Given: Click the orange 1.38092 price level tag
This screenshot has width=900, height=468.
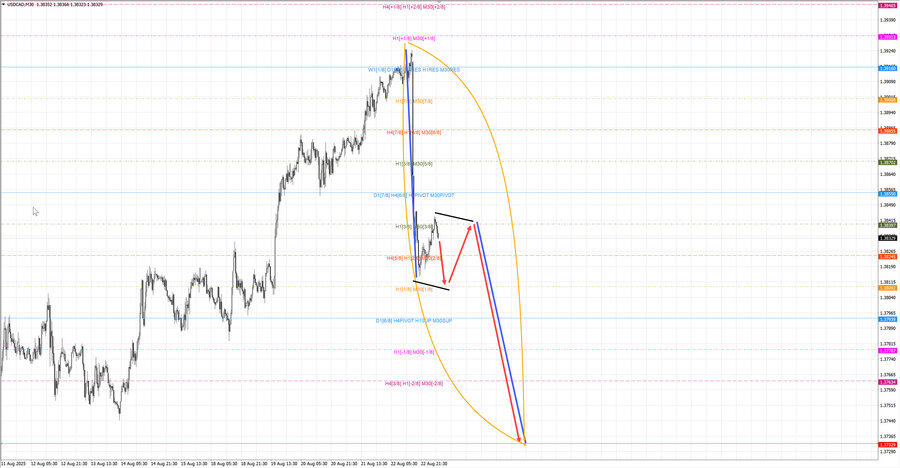Looking at the screenshot, I should point(888,288).
